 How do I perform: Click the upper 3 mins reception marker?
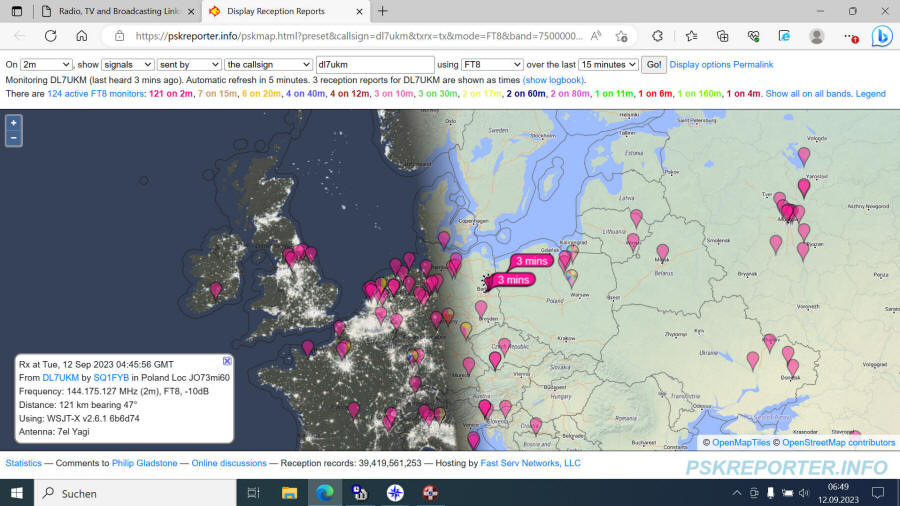click(529, 261)
